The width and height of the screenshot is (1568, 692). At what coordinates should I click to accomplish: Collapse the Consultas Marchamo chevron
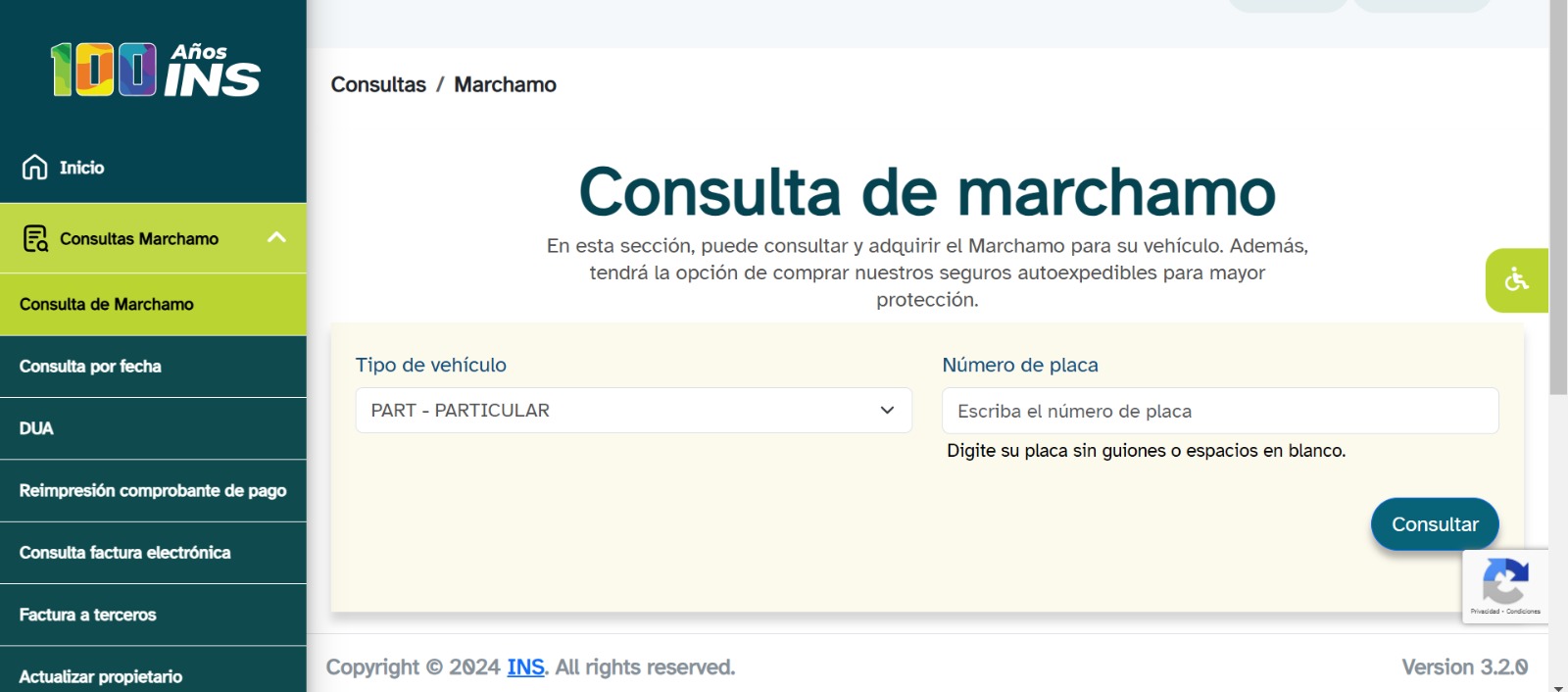coord(276,237)
